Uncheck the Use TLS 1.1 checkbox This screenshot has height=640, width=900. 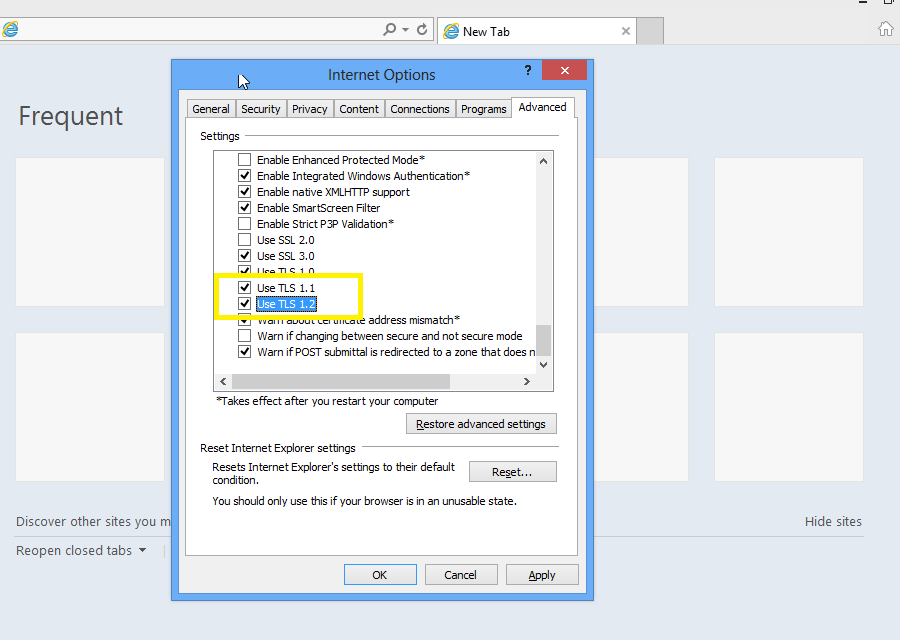click(245, 288)
